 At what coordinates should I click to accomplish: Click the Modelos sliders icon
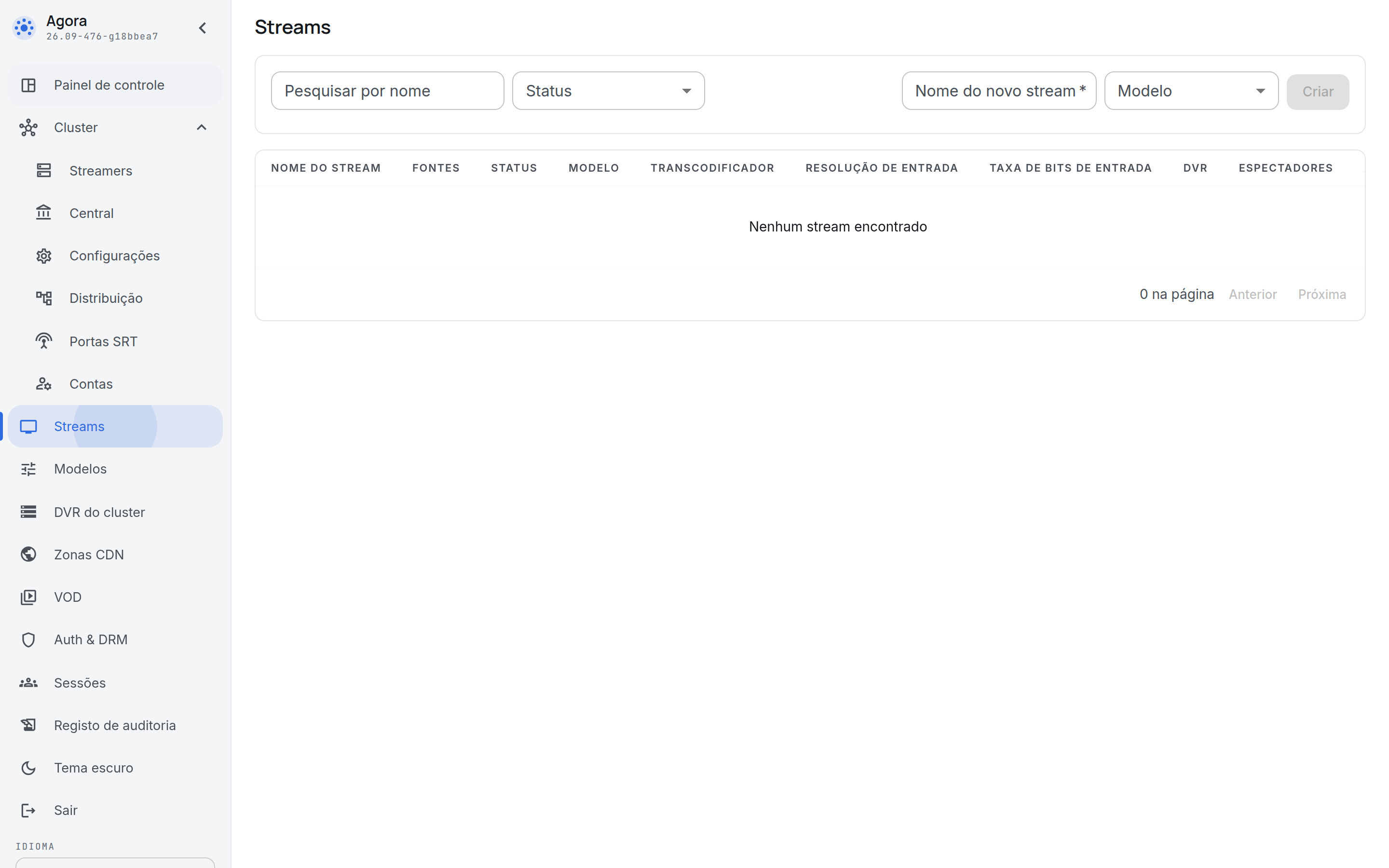pos(29,469)
